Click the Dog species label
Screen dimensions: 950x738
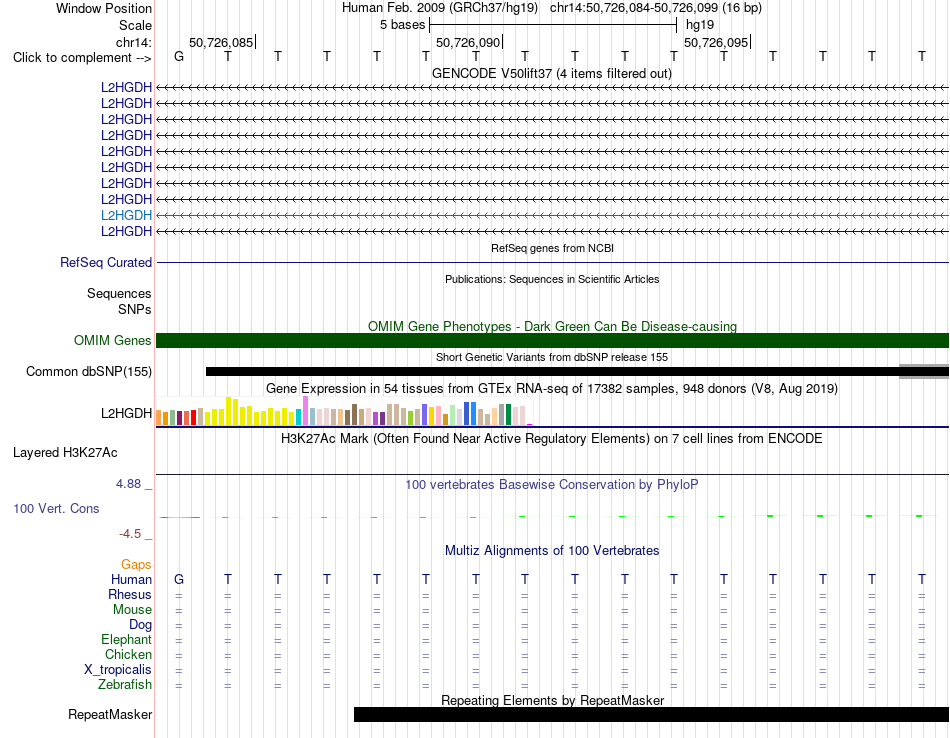pyautogui.click(x=140, y=625)
